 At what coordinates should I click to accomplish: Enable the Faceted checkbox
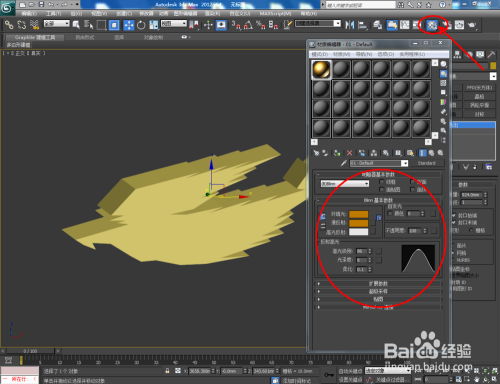tap(412, 189)
